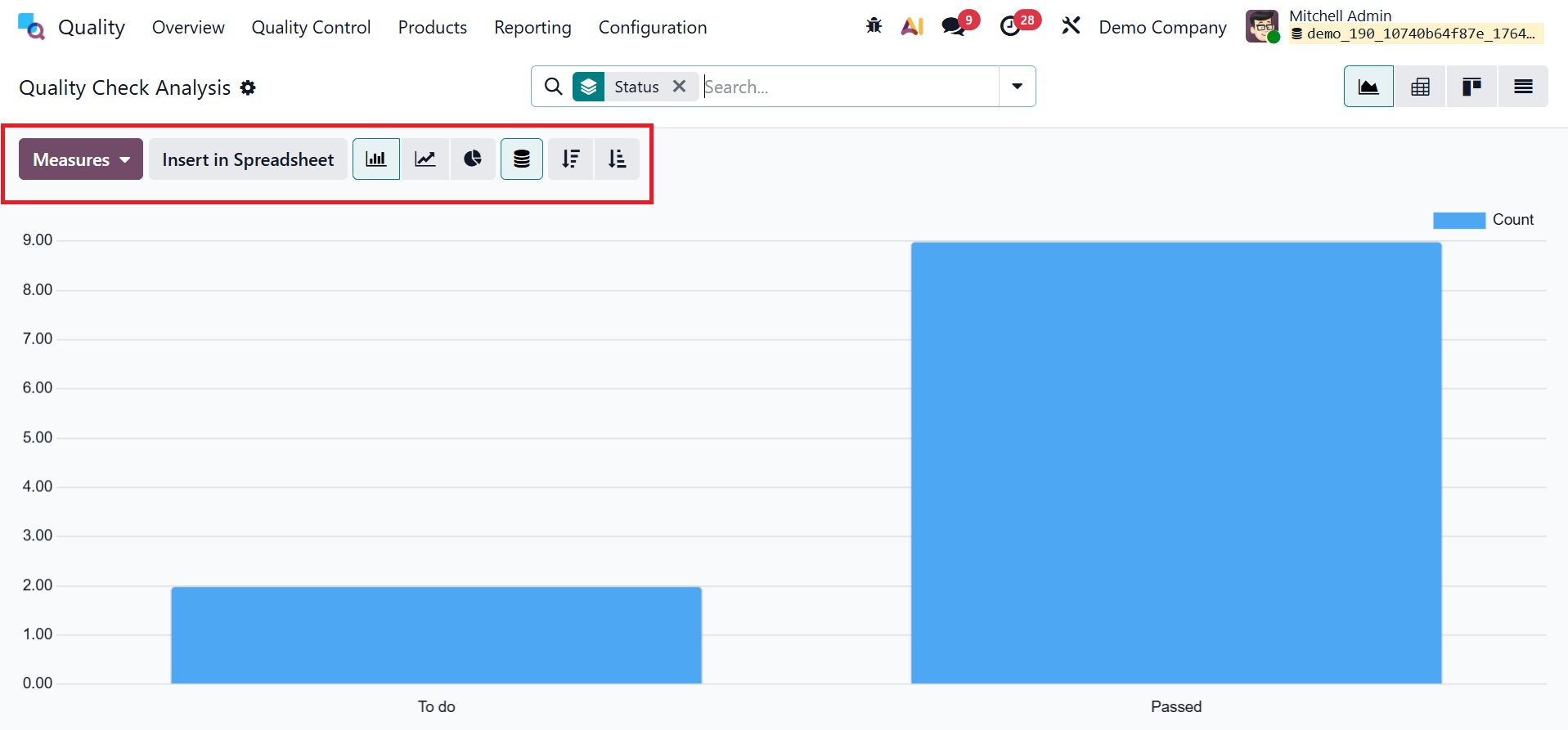Screen dimensions: 1568x730
Task: Click Mitchell Admin avatar picture
Action: (x=1262, y=26)
